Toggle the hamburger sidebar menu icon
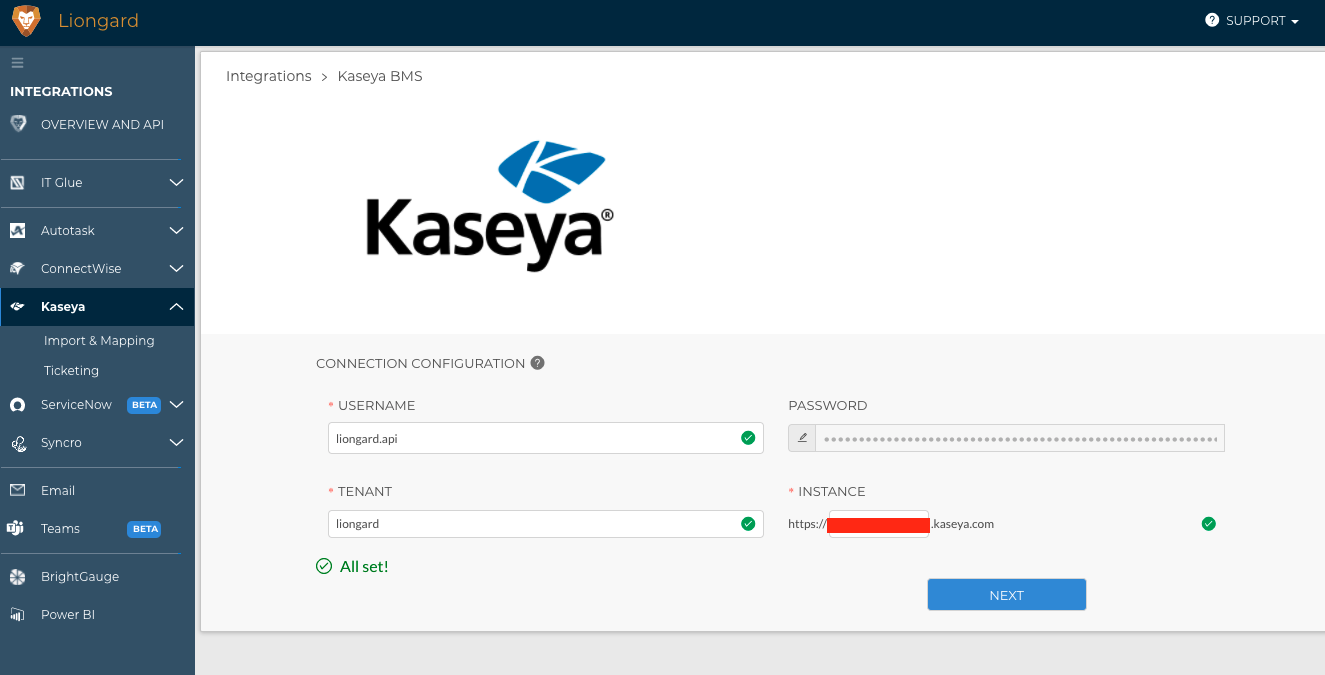Screen dimensions: 1325x675 tap(17, 63)
